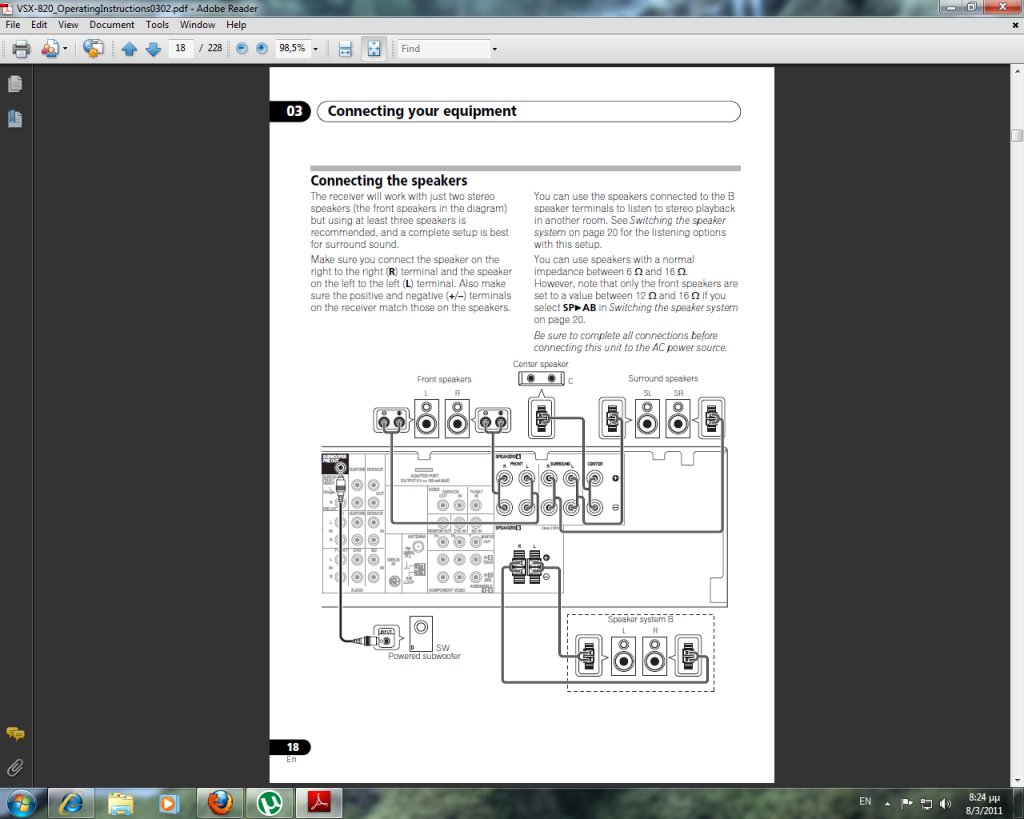The height and width of the screenshot is (819, 1024).
Task: Click the scrollbar down arrow
Action: click(x=1017, y=780)
